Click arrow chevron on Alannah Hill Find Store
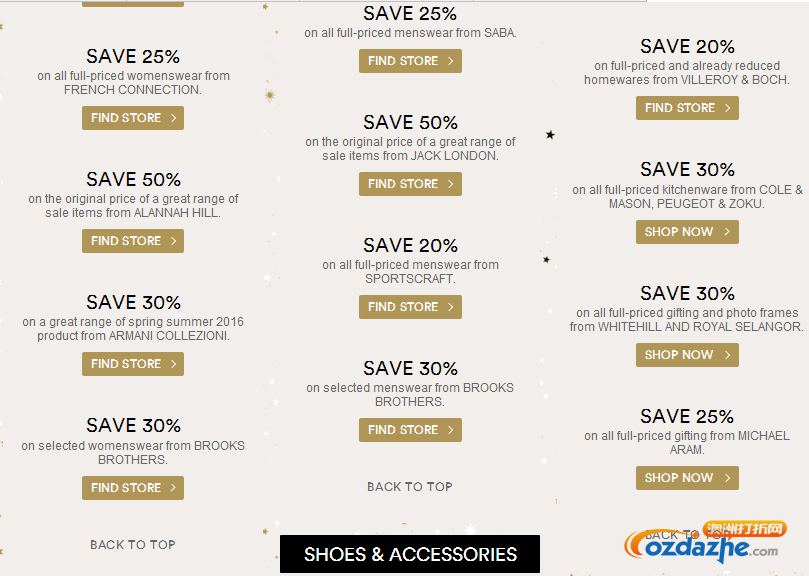This screenshot has height=576, width=809. 173,241
